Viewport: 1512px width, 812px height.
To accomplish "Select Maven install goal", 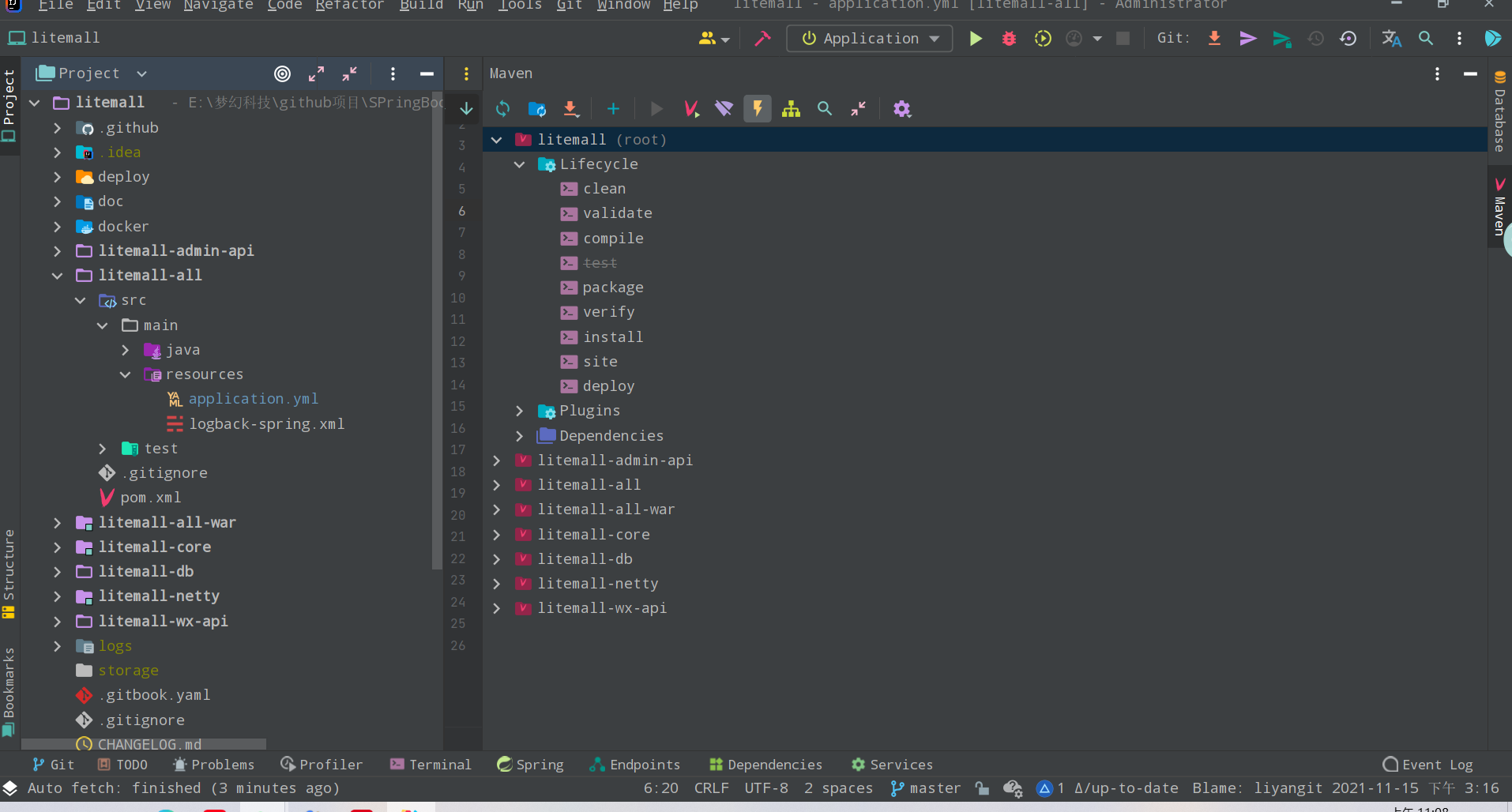I will [613, 337].
